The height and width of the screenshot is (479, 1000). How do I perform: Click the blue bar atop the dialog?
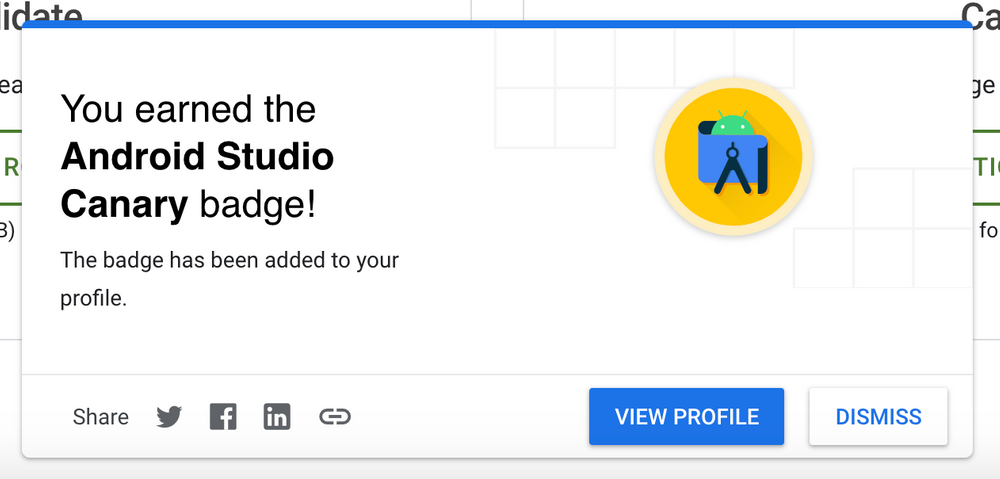point(497,23)
